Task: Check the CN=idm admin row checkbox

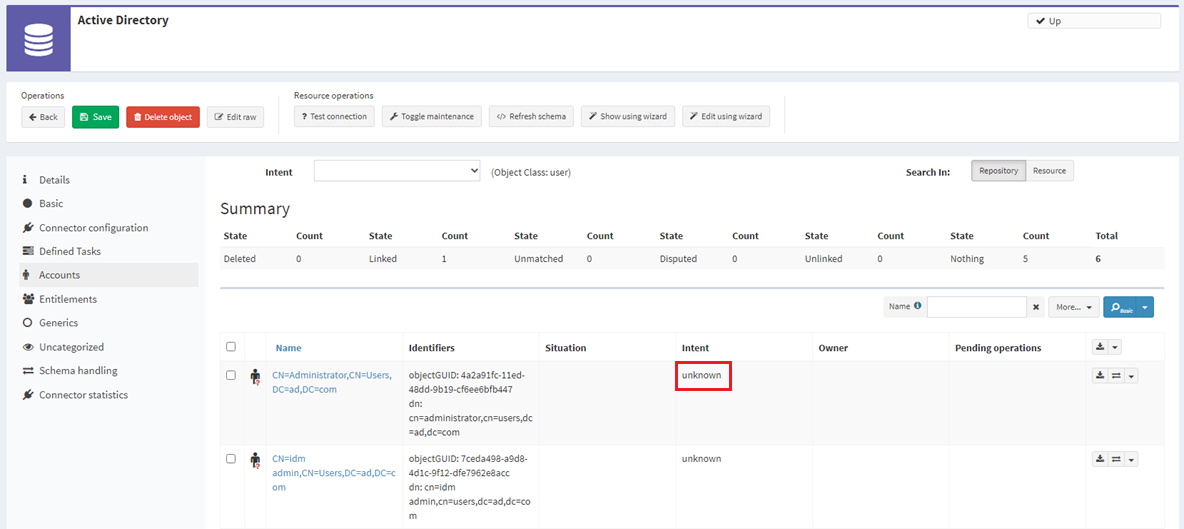Action: click(231, 459)
